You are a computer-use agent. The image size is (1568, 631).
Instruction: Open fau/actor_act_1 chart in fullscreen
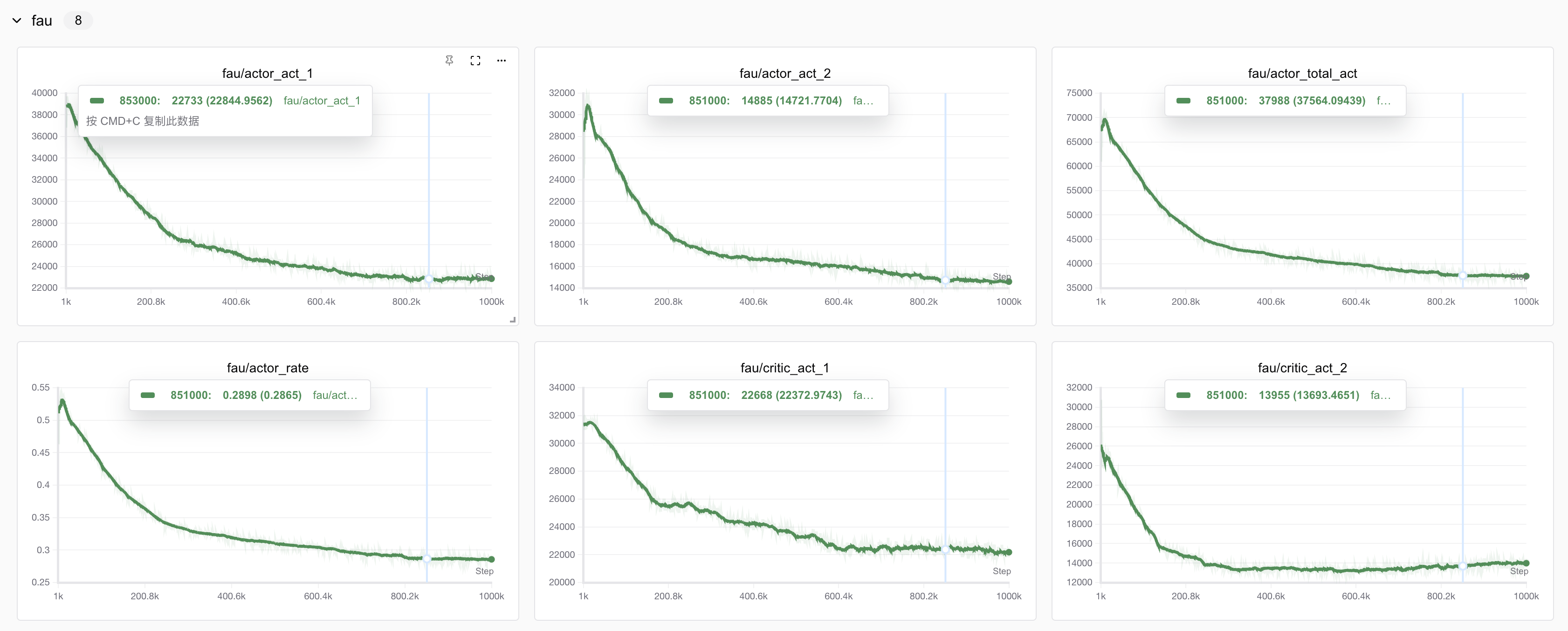pyautogui.click(x=475, y=60)
